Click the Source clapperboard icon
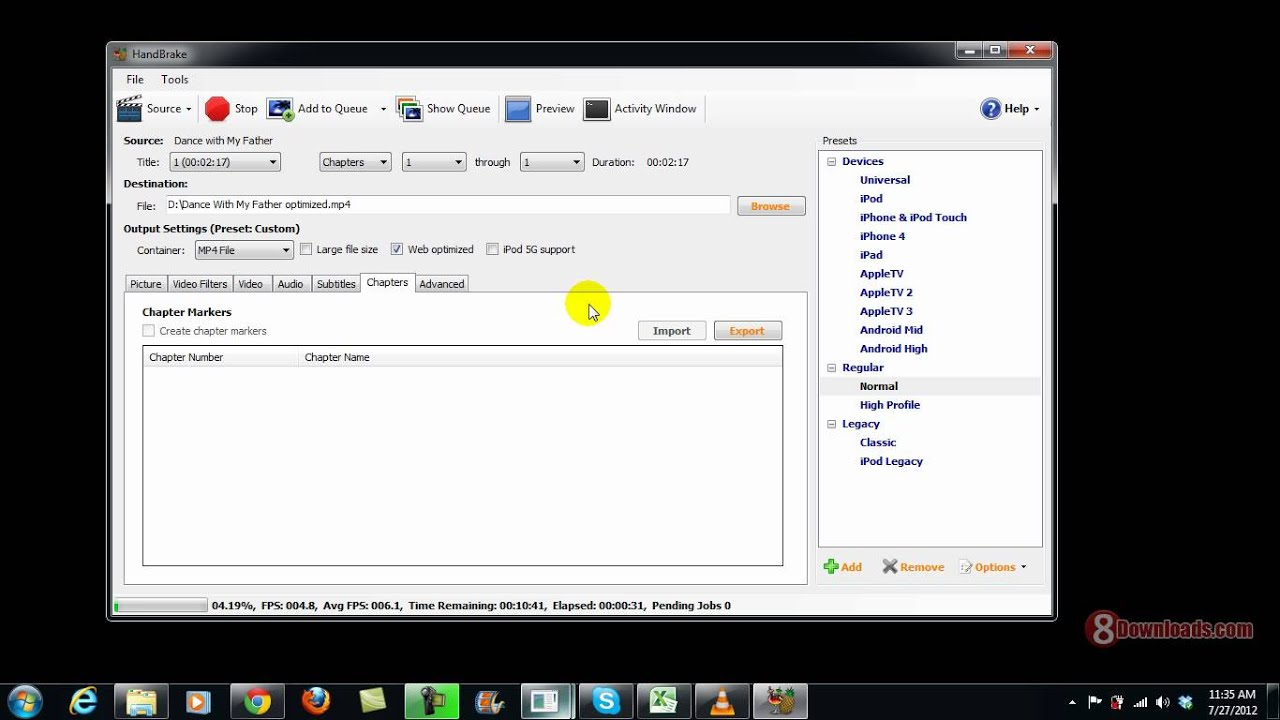Image resolution: width=1280 pixels, height=720 pixels. 129,109
